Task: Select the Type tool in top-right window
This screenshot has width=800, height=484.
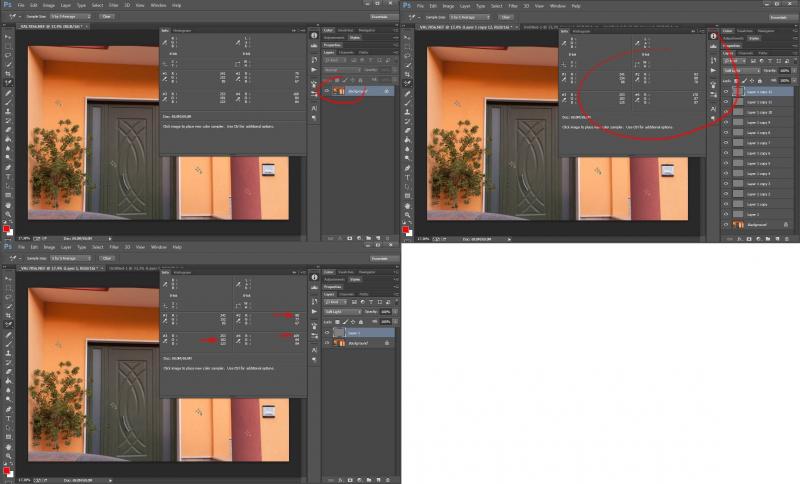Action: point(407,177)
